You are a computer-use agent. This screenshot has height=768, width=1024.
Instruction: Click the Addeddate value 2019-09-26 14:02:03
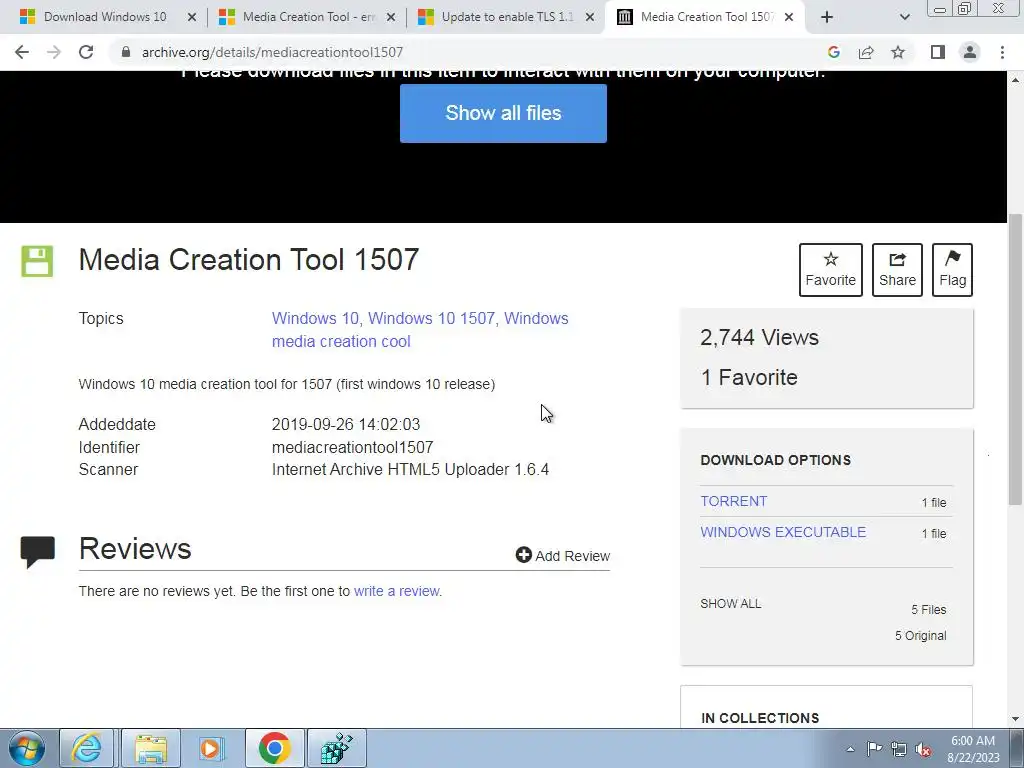point(345,424)
